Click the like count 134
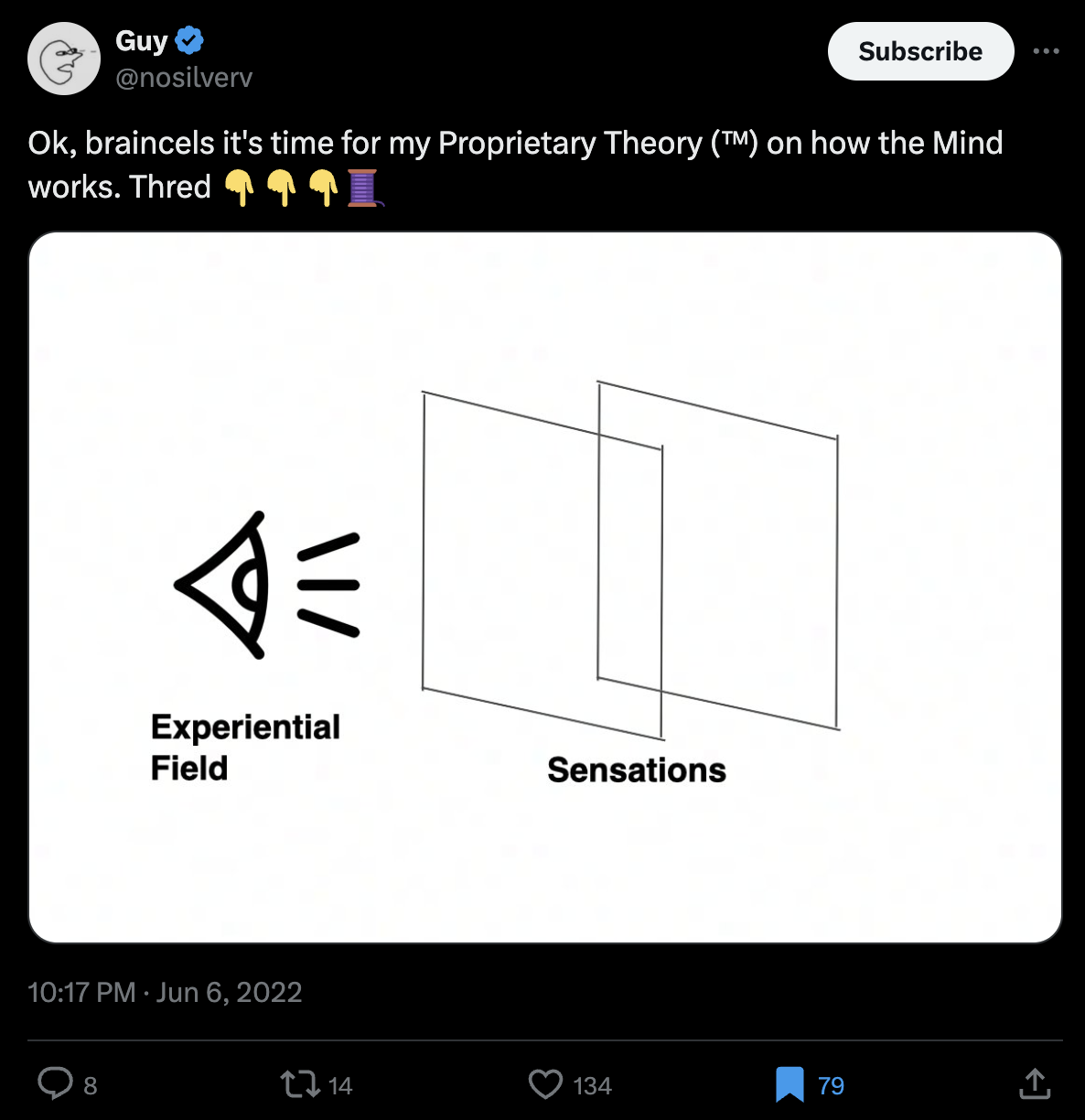The width and height of the screenshot is (1085, 1120). pyautogui.click(x=592, y=1086)
